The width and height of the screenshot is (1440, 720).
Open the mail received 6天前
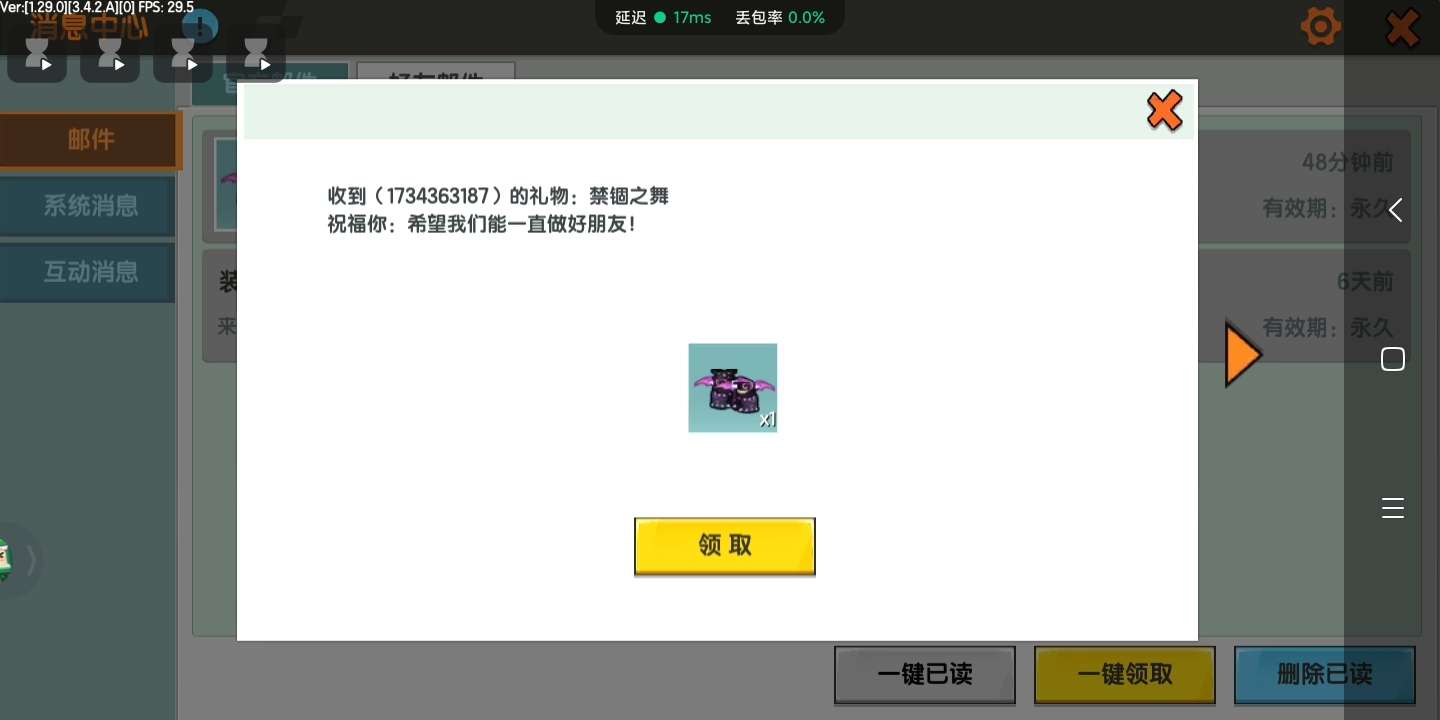coord(1300,305)
